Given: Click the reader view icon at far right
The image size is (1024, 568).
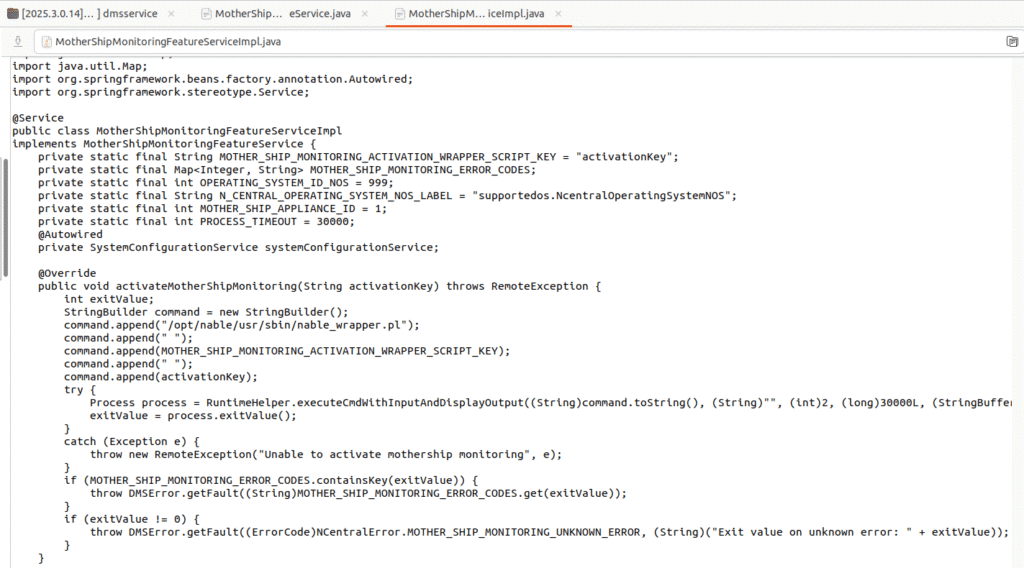Looking at the screenshot, I should 1011,42.
